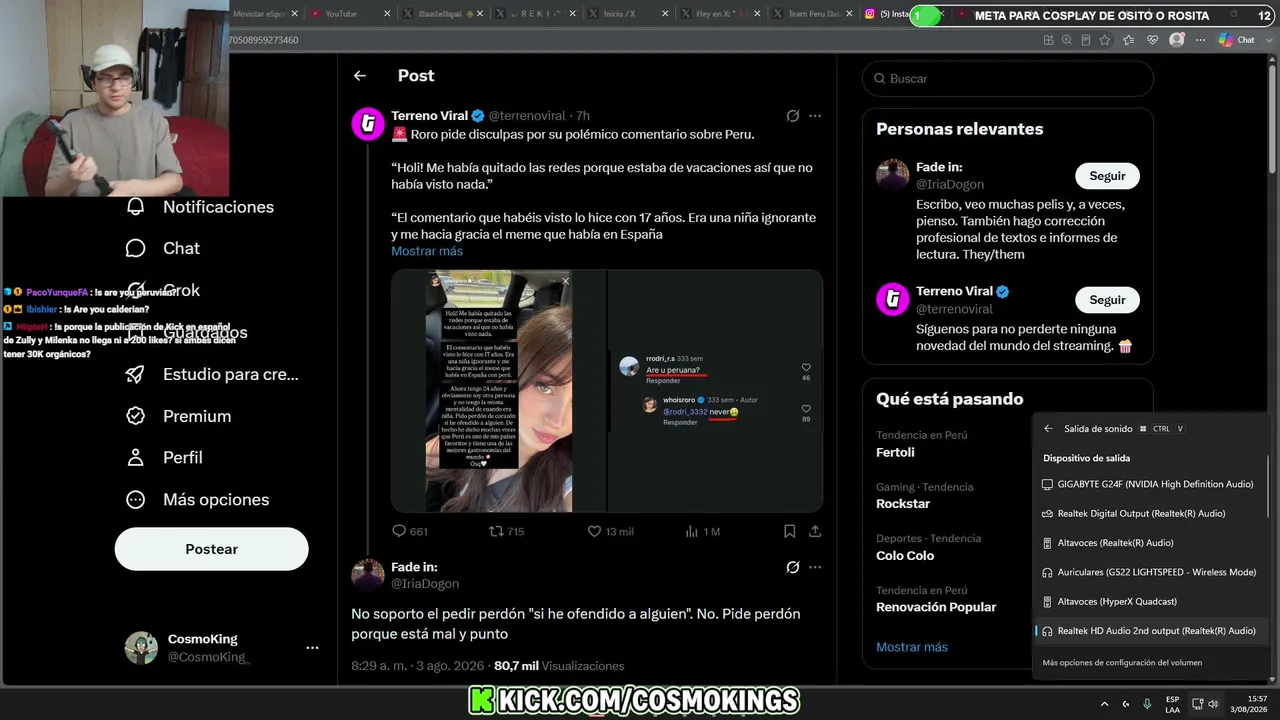1280x720 pixels.
Task: Select Altavoces (Realtek(R) Audio) output
Action: (x=1148, y=543)
